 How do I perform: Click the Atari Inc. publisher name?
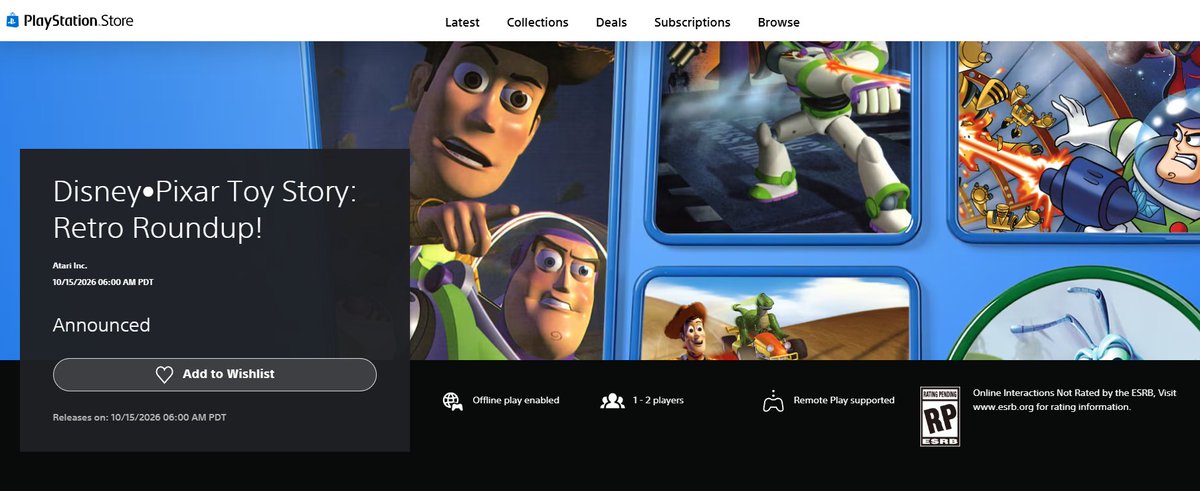[72, 267]
